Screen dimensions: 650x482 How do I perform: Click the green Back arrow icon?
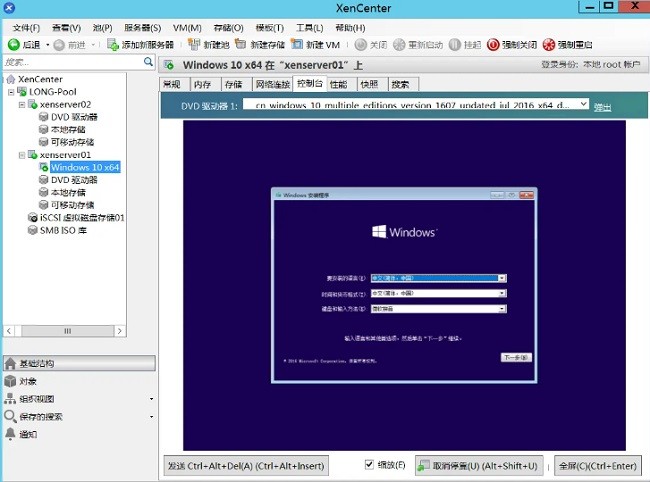point(13,44)
